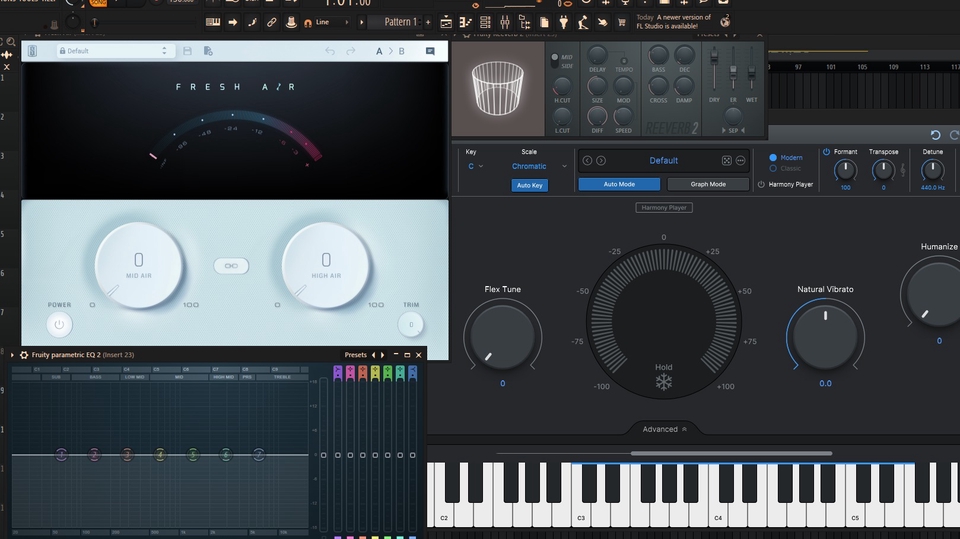The image size is (960, 539).
Task: Open the mixer icon in toolbar
Action: tap(504, 23)
